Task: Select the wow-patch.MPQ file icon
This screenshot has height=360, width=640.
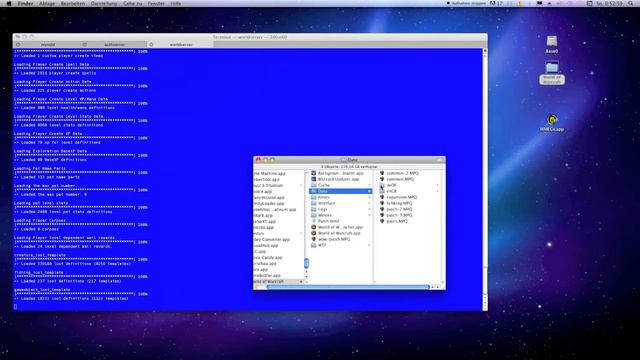Action: click(313, 239)
